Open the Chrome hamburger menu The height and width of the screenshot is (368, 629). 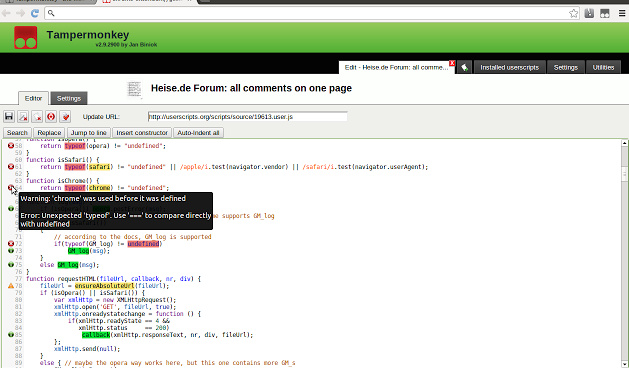[622, 13]
